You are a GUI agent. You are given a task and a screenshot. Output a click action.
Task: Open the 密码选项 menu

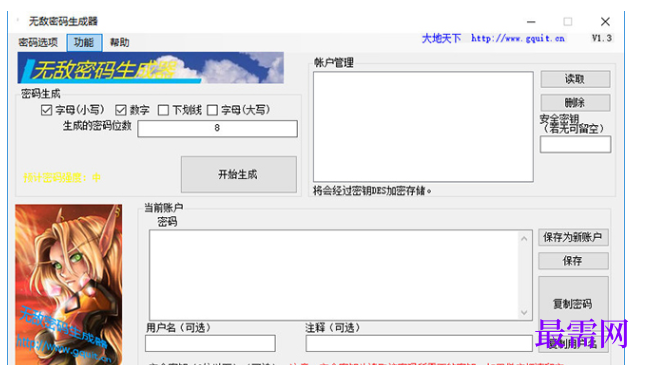pyautogui.click(x=38, y=42)
